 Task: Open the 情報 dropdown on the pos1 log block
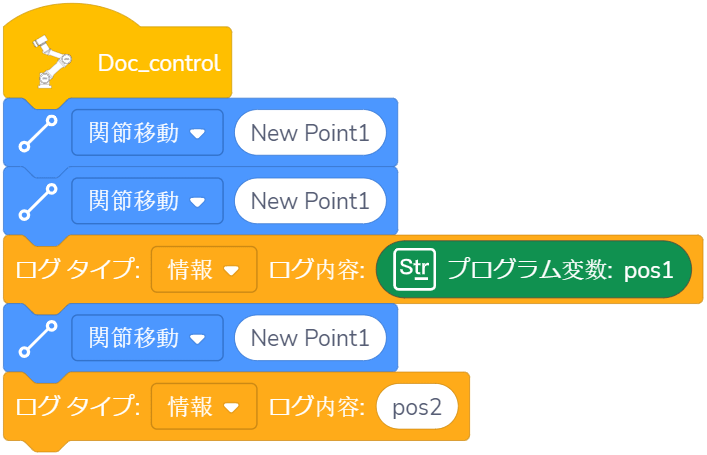(x=204, y=270)
